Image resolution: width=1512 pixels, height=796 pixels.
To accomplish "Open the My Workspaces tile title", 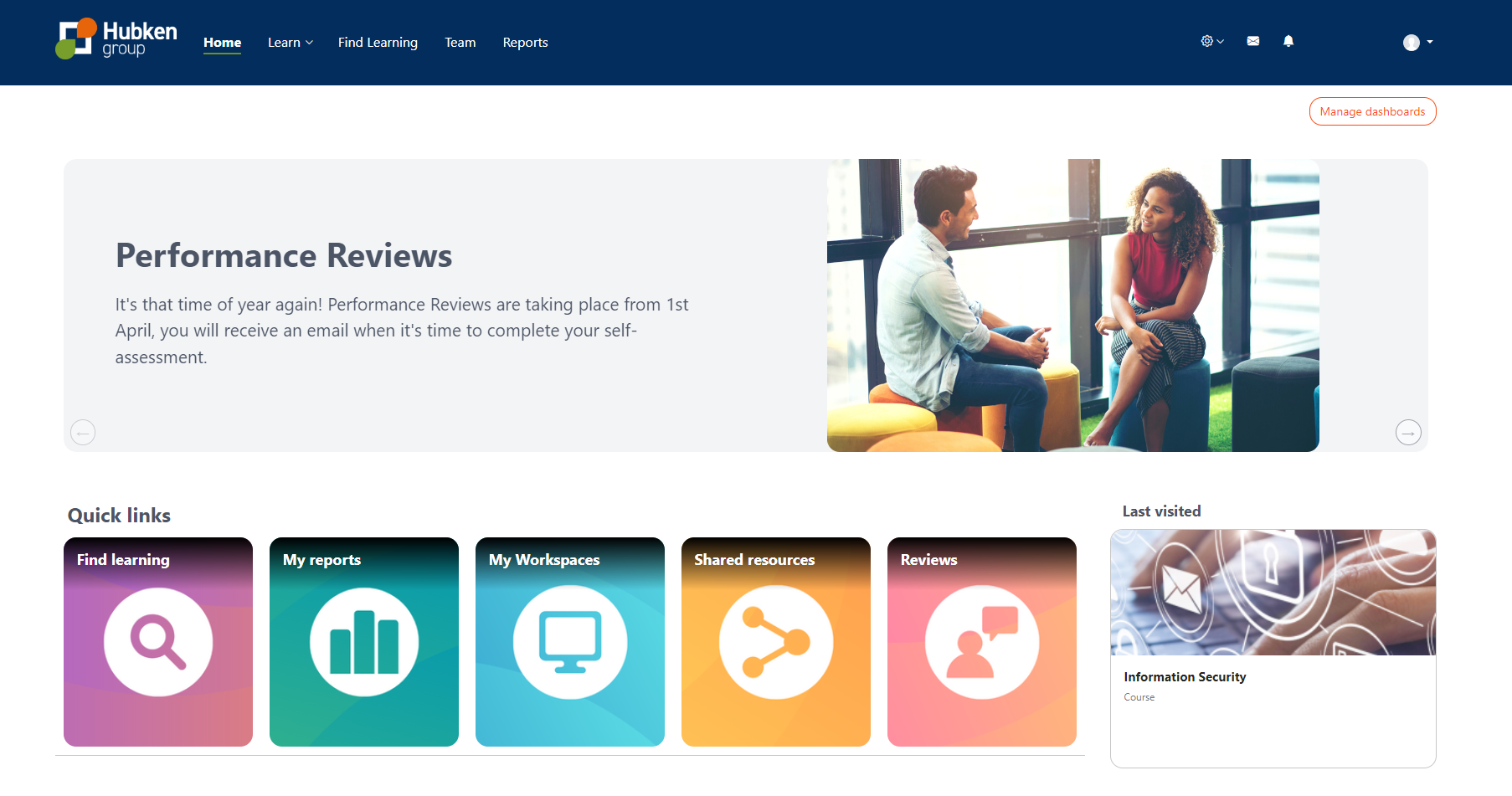I will pos(544,560).
